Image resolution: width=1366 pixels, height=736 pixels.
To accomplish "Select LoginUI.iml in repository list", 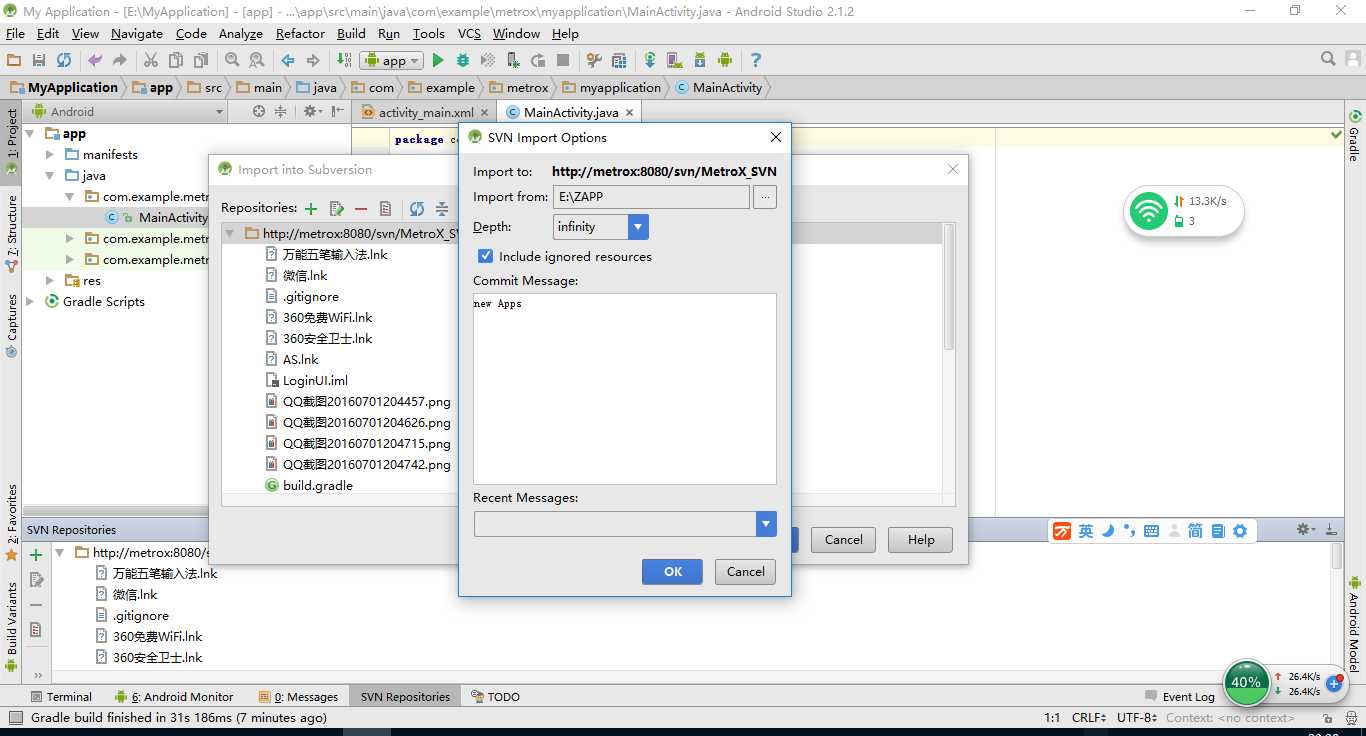I will (315, 380).
